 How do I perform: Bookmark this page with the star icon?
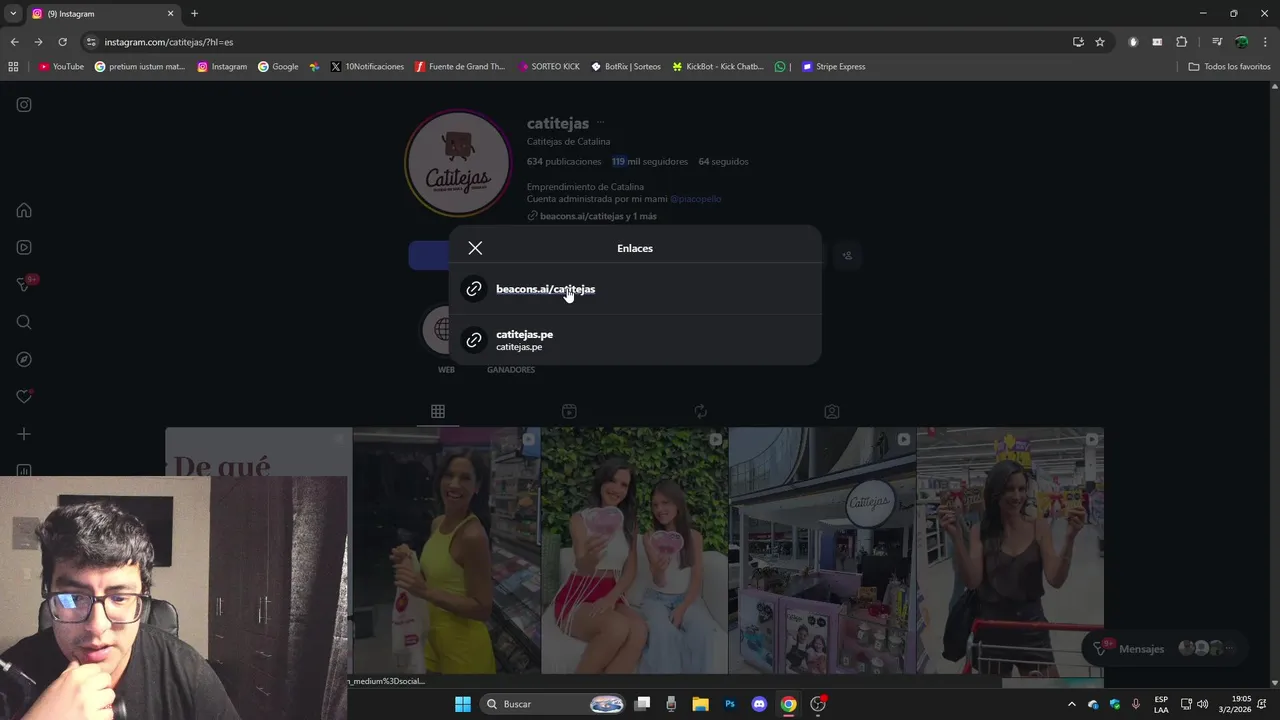click(1100, 42)
